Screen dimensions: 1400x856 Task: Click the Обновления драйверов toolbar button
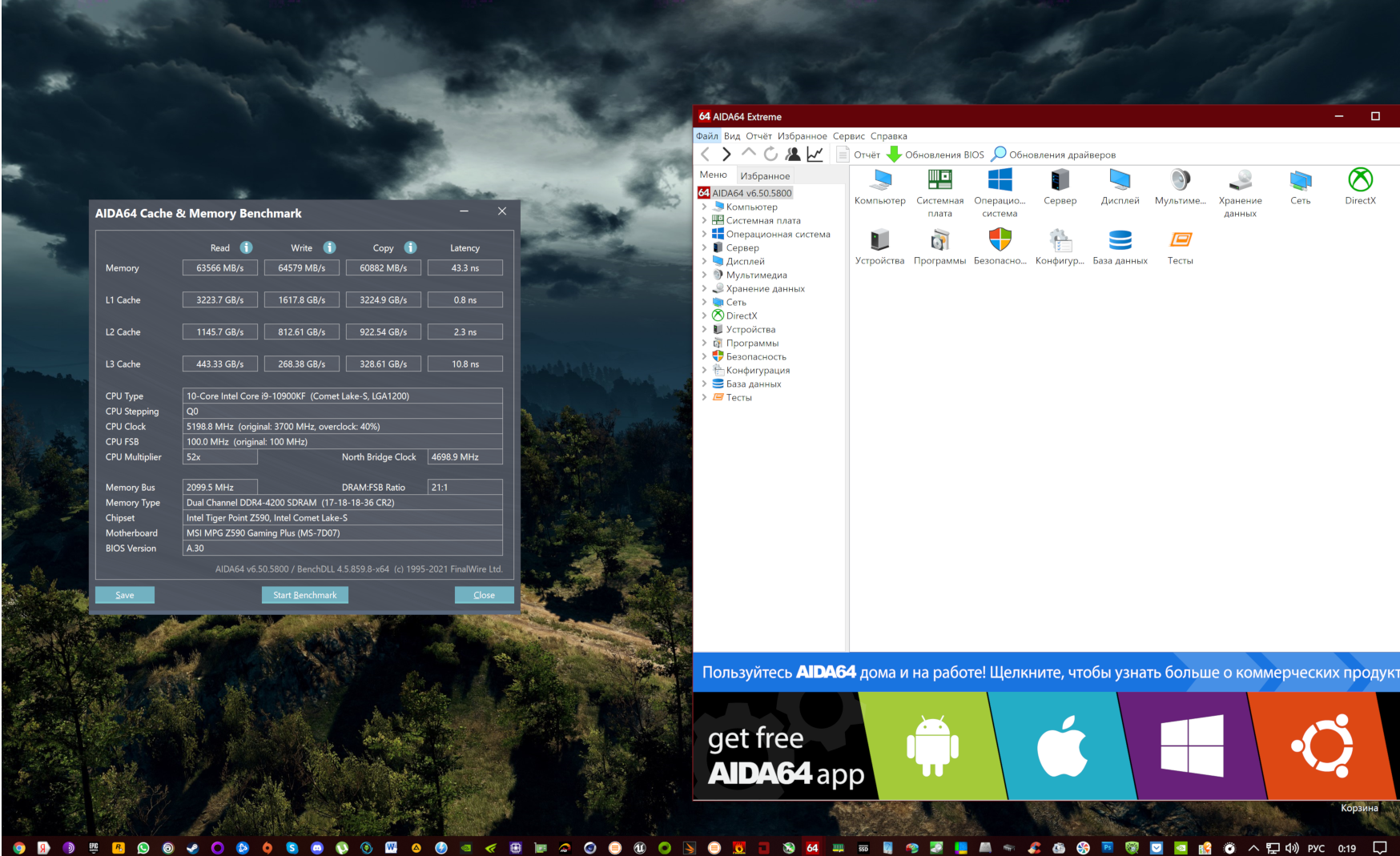(1053, 155)
